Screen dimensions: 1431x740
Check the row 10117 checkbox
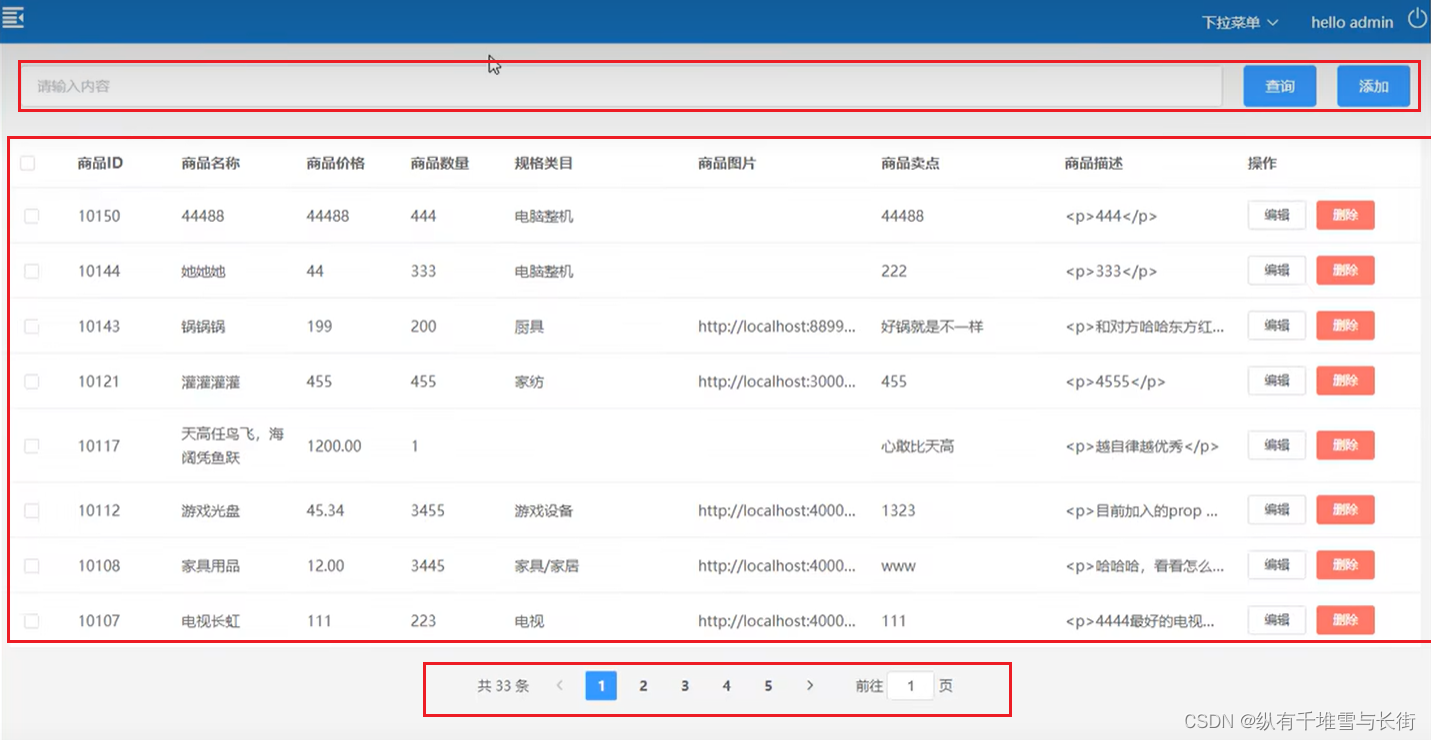pyautogui.click(x=32, y=446)
